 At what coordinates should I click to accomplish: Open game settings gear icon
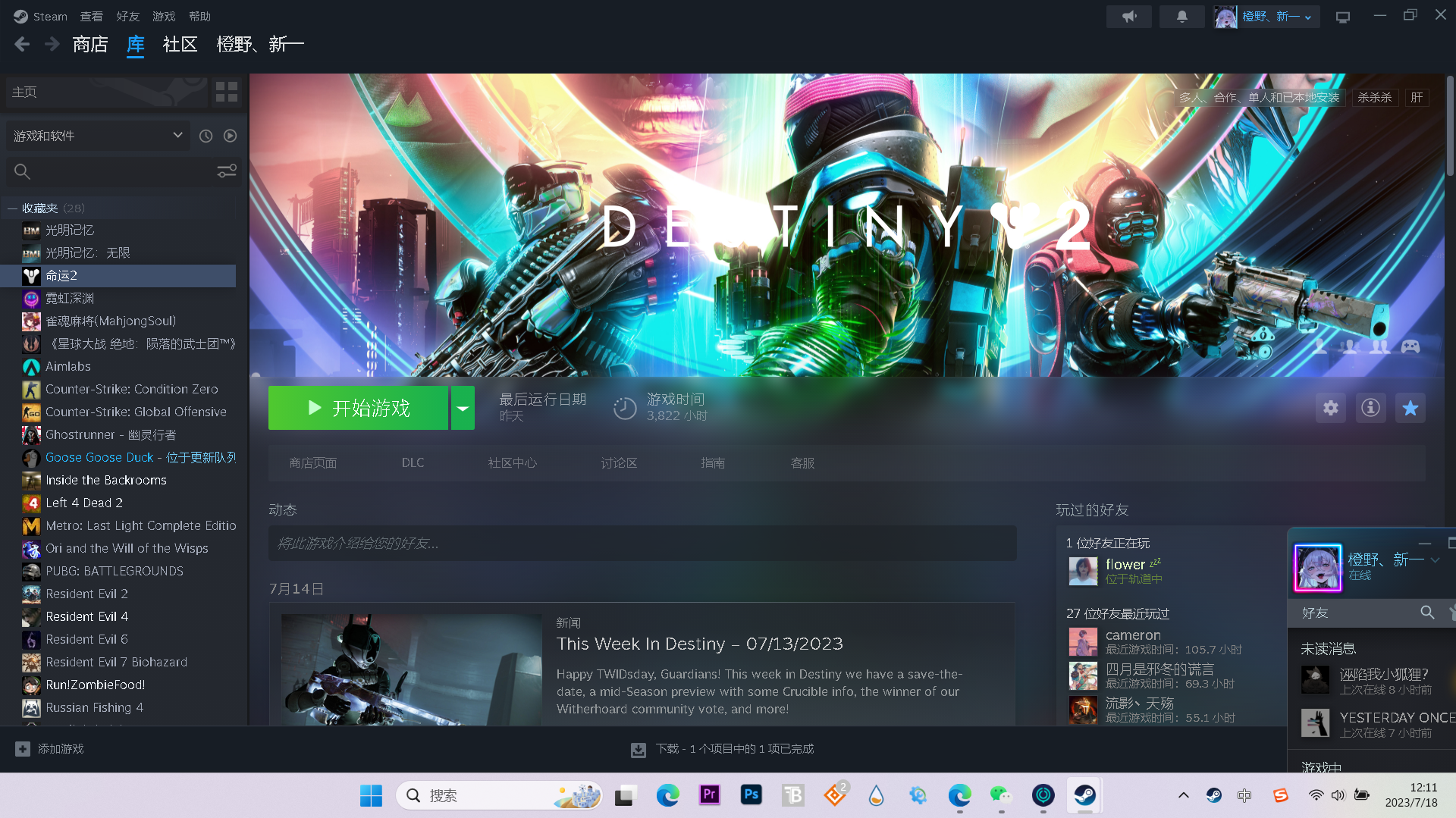point(1330,409)
